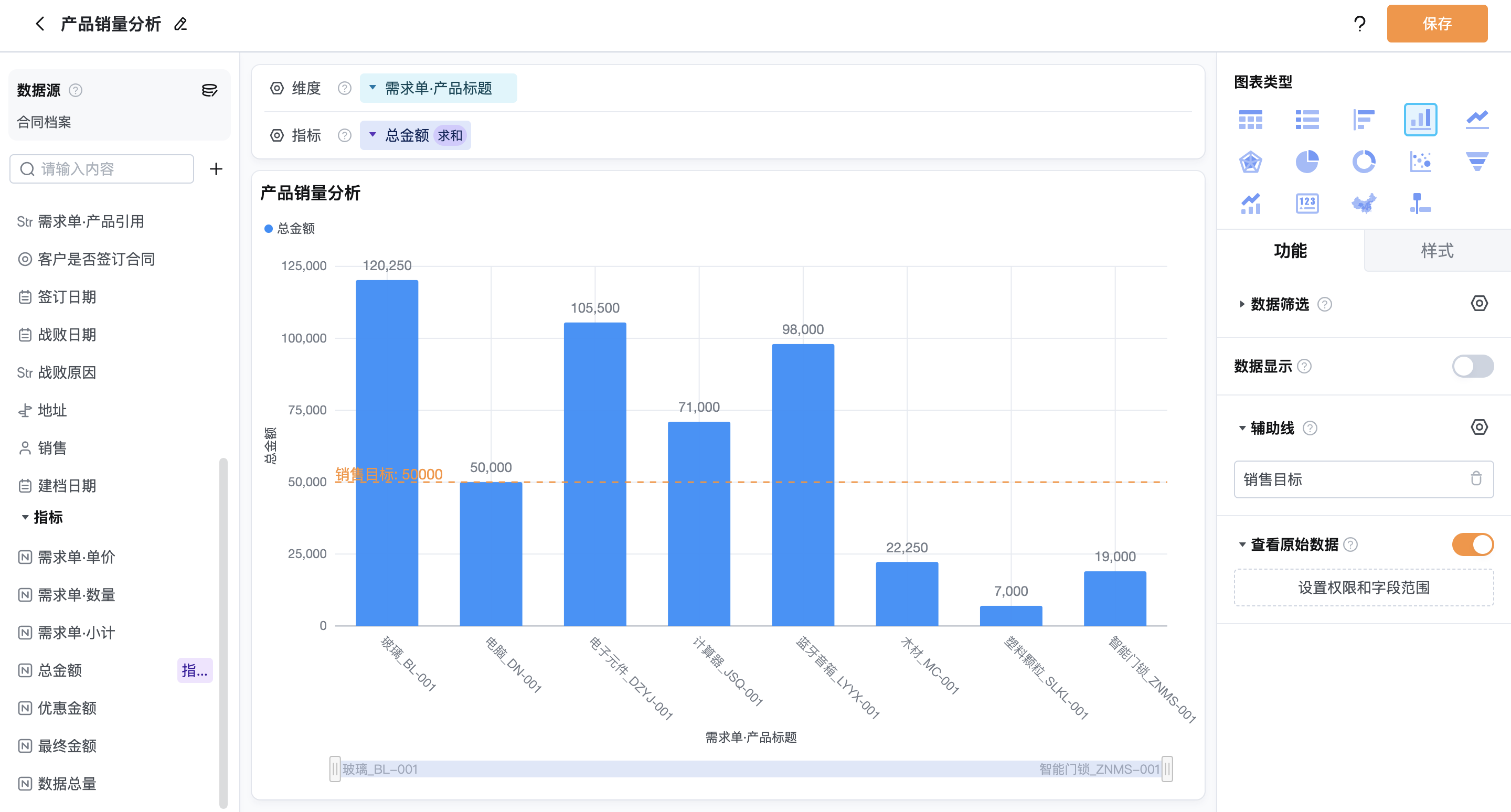1511x812 pixels.
Task: Select the list chart type
Action: tap(1307, 120)
